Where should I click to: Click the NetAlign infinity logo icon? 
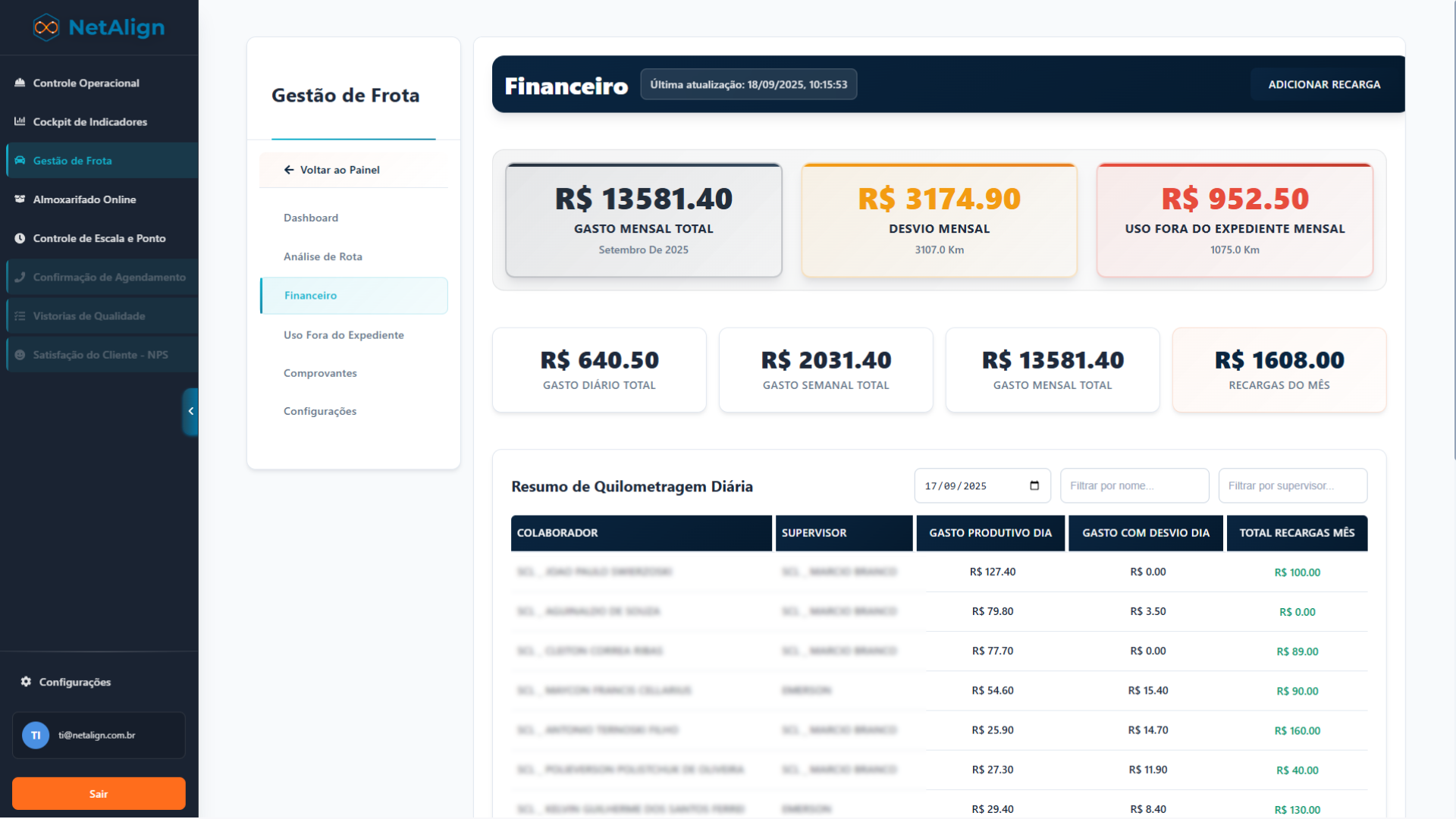click(46, 28)
